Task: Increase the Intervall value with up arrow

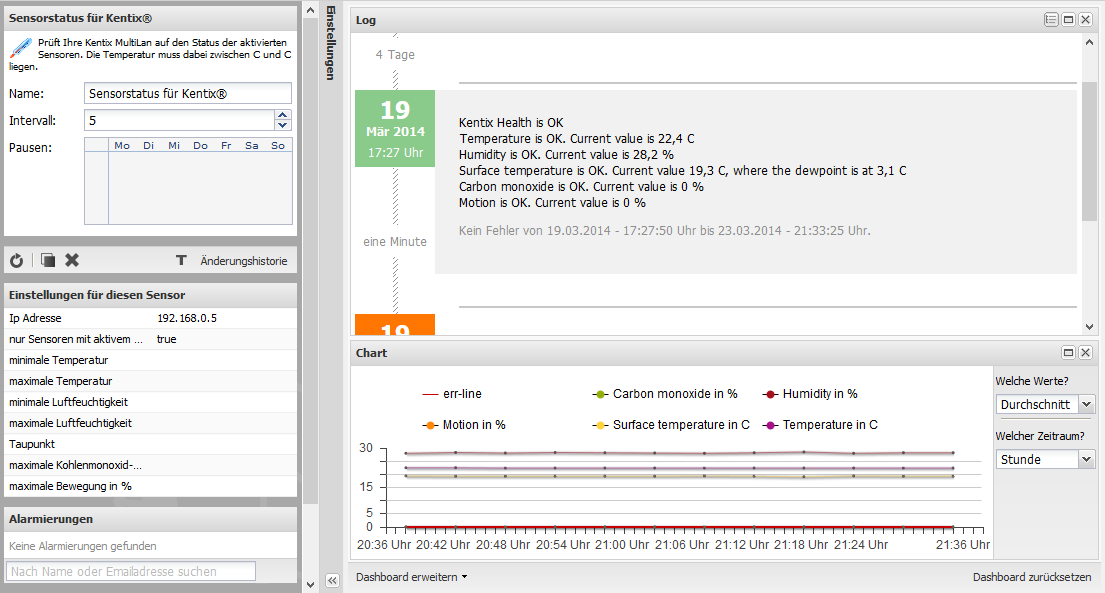Action: 283,116
